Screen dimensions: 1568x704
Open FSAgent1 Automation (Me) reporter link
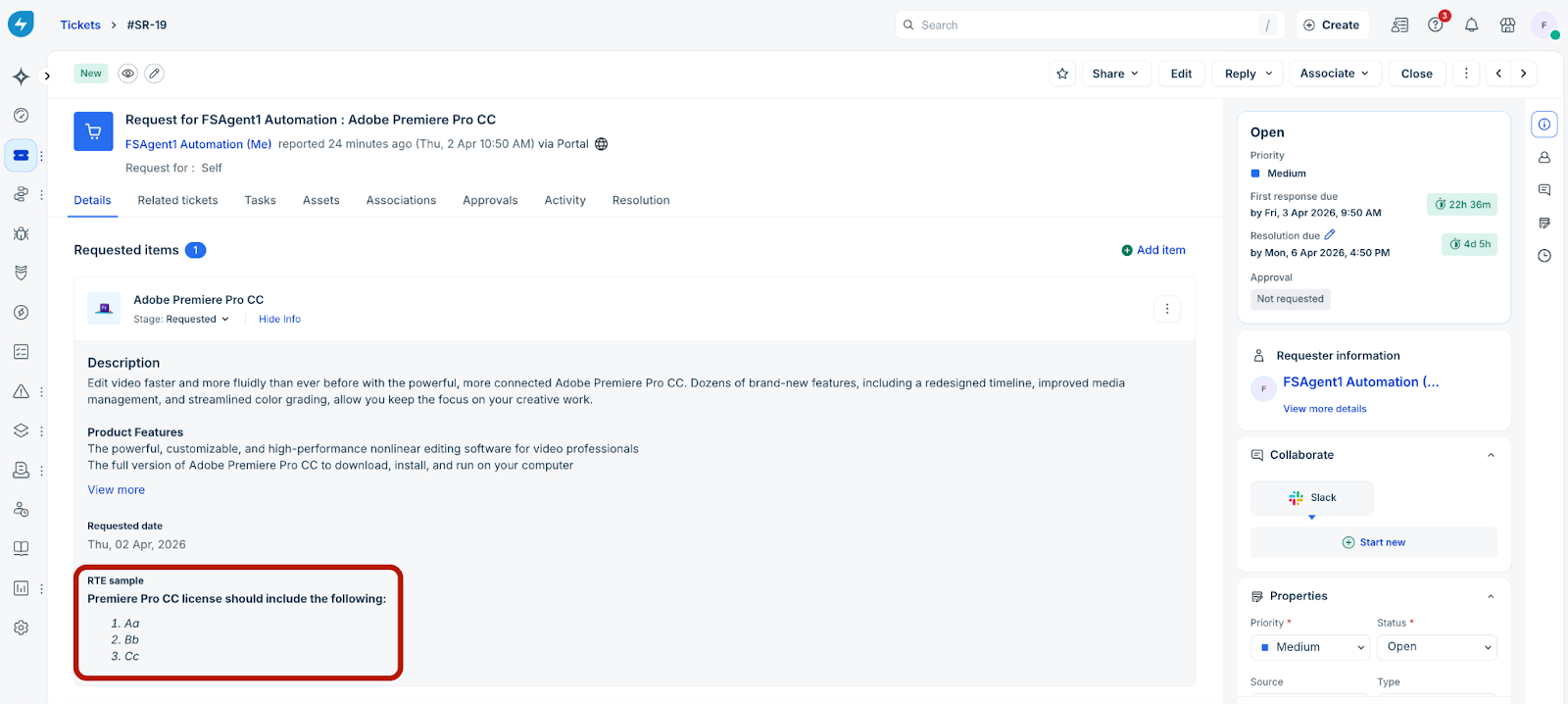(199, 144)
